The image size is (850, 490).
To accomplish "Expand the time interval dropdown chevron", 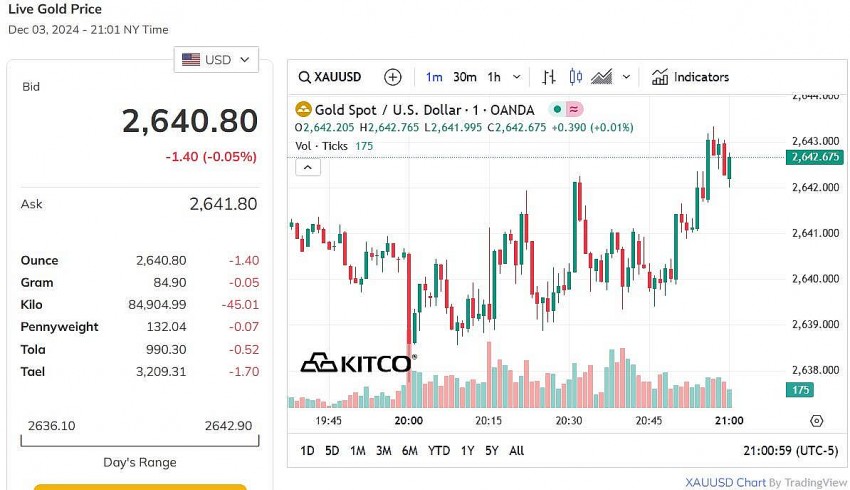I will pyautogui.click(x=517, y=77).
